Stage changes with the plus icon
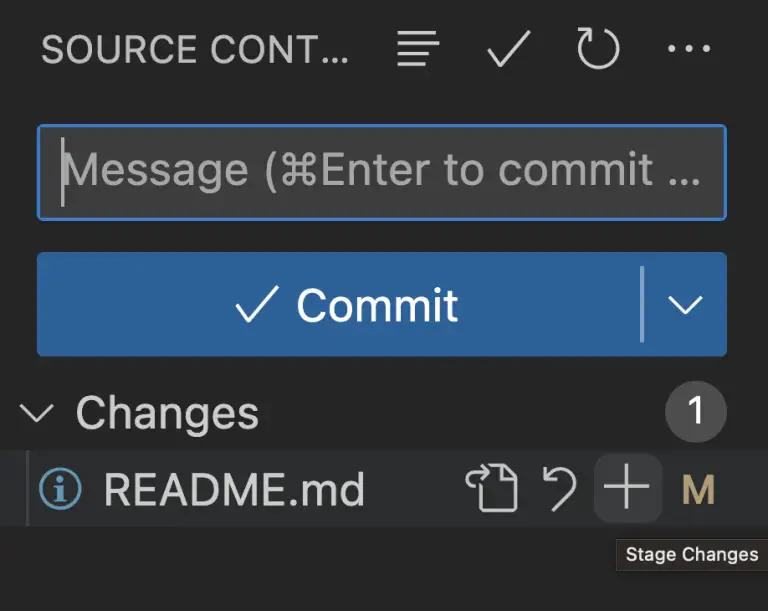 (x=627, y=488)
